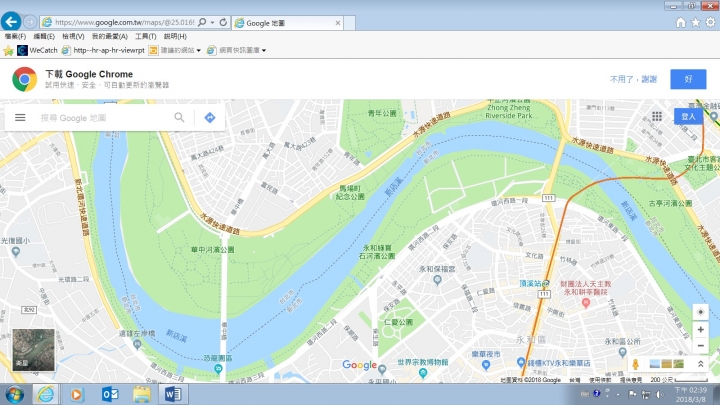This screenshot has height=405, width=720.
Task: Click the 永和保福宮 temple pin
Action: coord(437,279)
